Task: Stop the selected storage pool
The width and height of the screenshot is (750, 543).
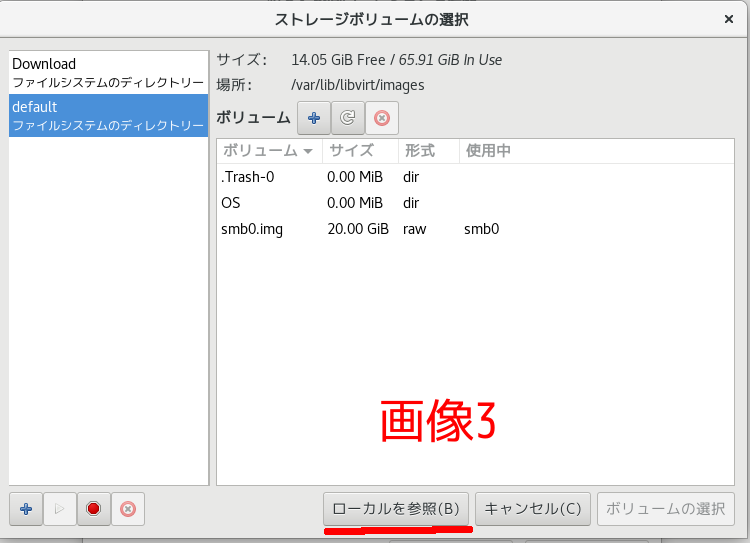Action: 94,509
